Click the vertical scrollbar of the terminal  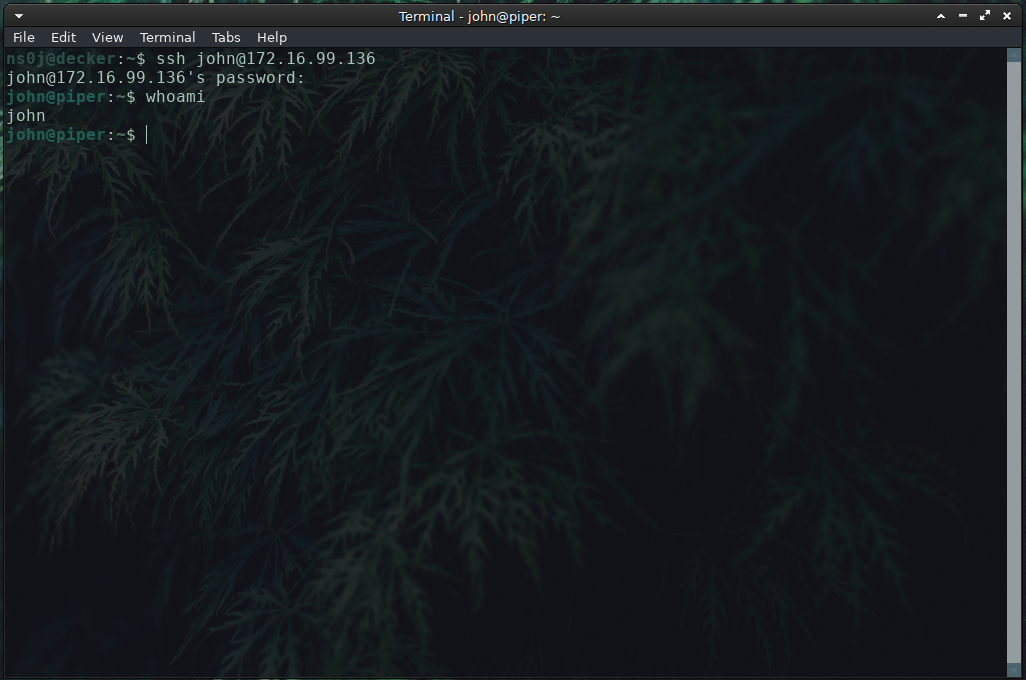click(1014, 362)
